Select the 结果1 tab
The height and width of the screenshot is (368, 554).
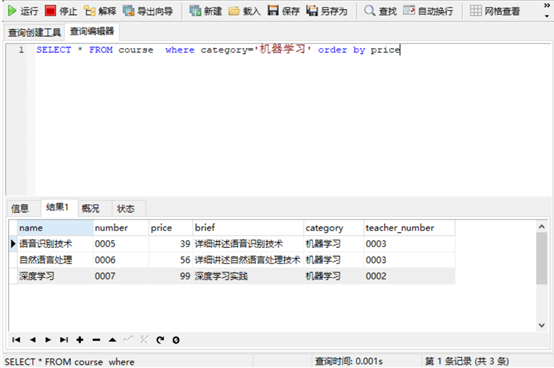point(58,207)
